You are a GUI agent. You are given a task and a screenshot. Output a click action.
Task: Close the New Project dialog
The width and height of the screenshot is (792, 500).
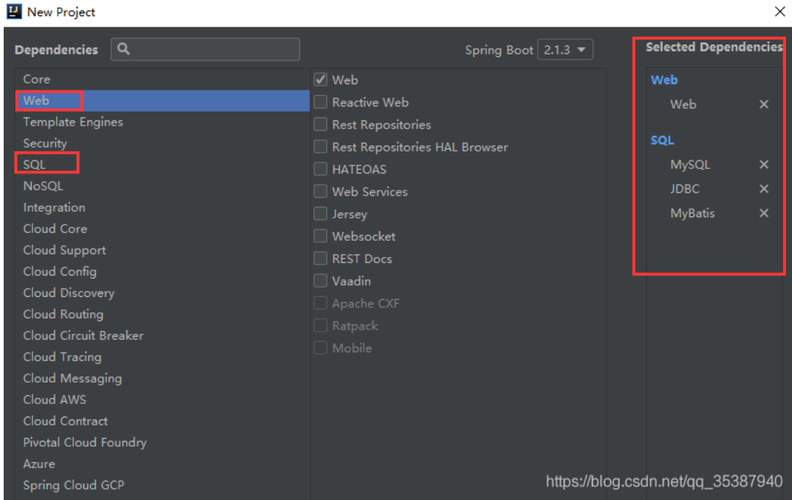(x=780, y=11)
